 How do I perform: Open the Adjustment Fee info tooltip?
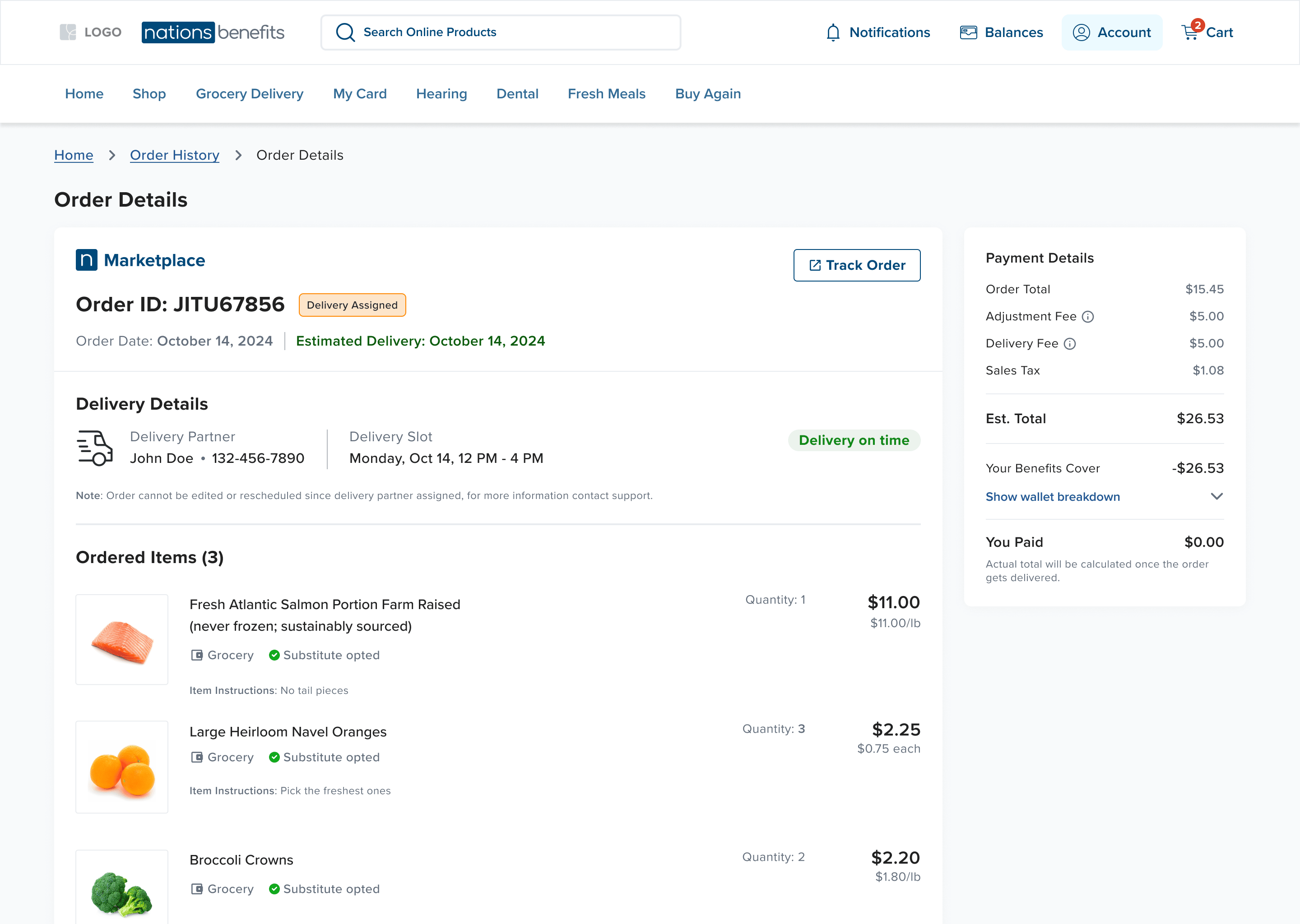tap(1088, 317)
